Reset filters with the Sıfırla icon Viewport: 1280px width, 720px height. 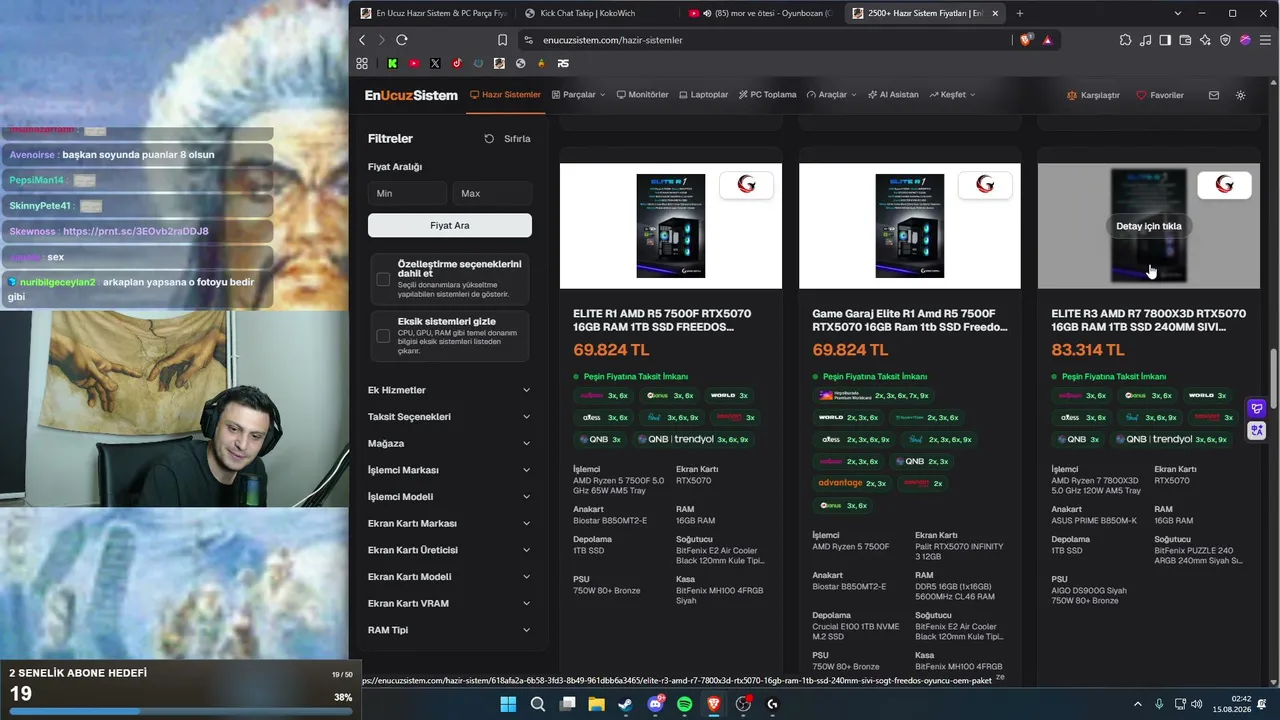click(489, 139)
